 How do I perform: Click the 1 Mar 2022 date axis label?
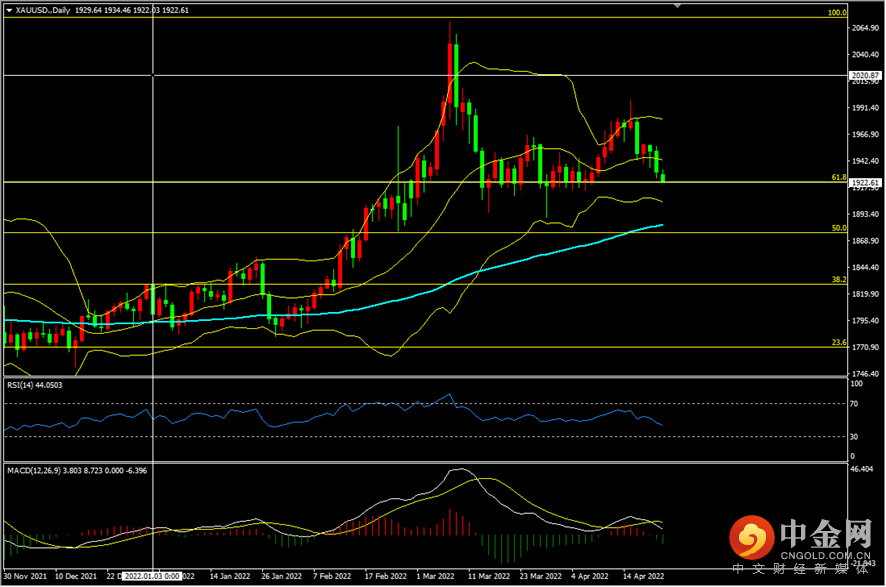coord(437,577)
